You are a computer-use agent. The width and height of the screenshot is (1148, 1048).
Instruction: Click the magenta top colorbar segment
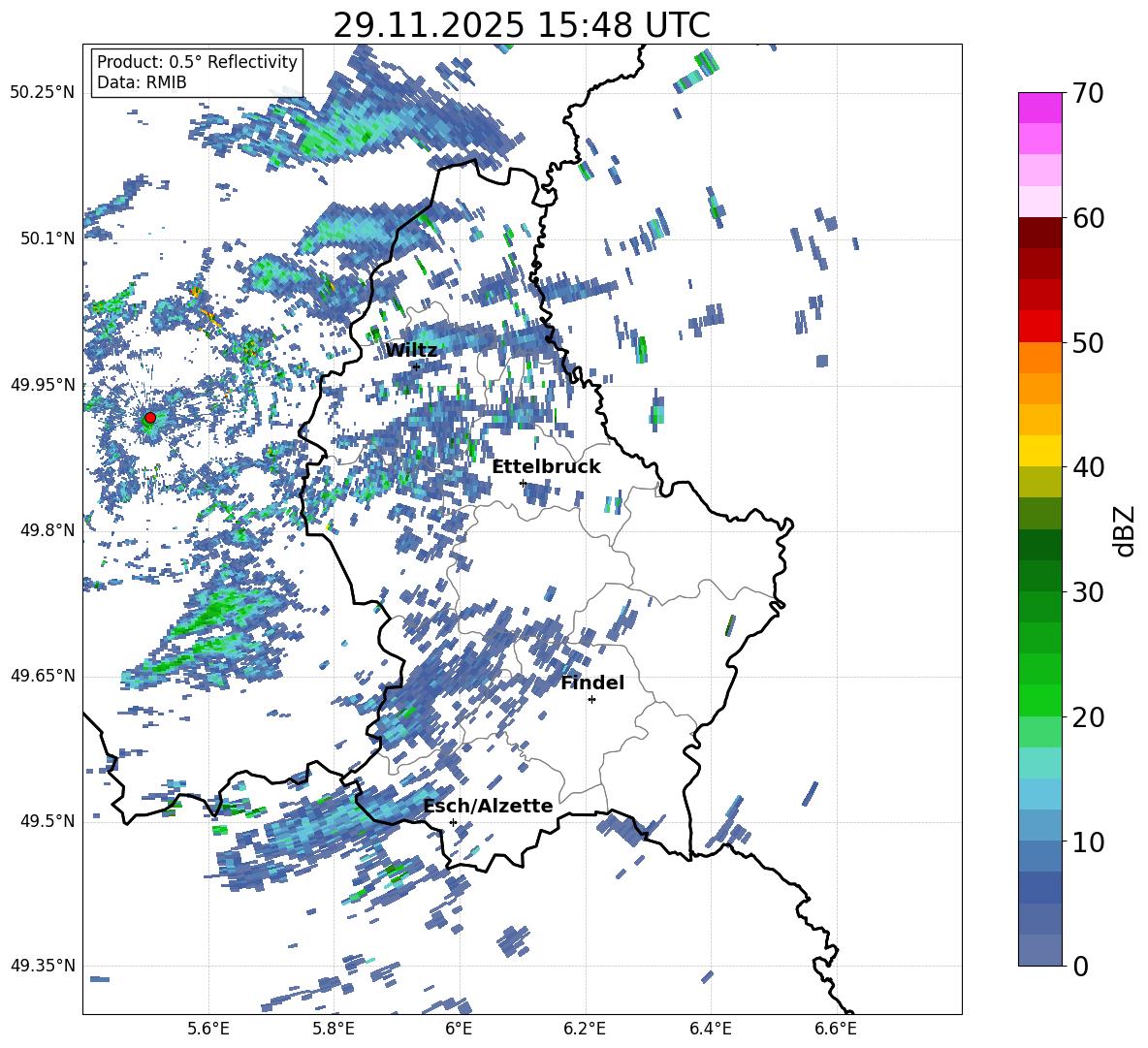[x=1039, y=109]
